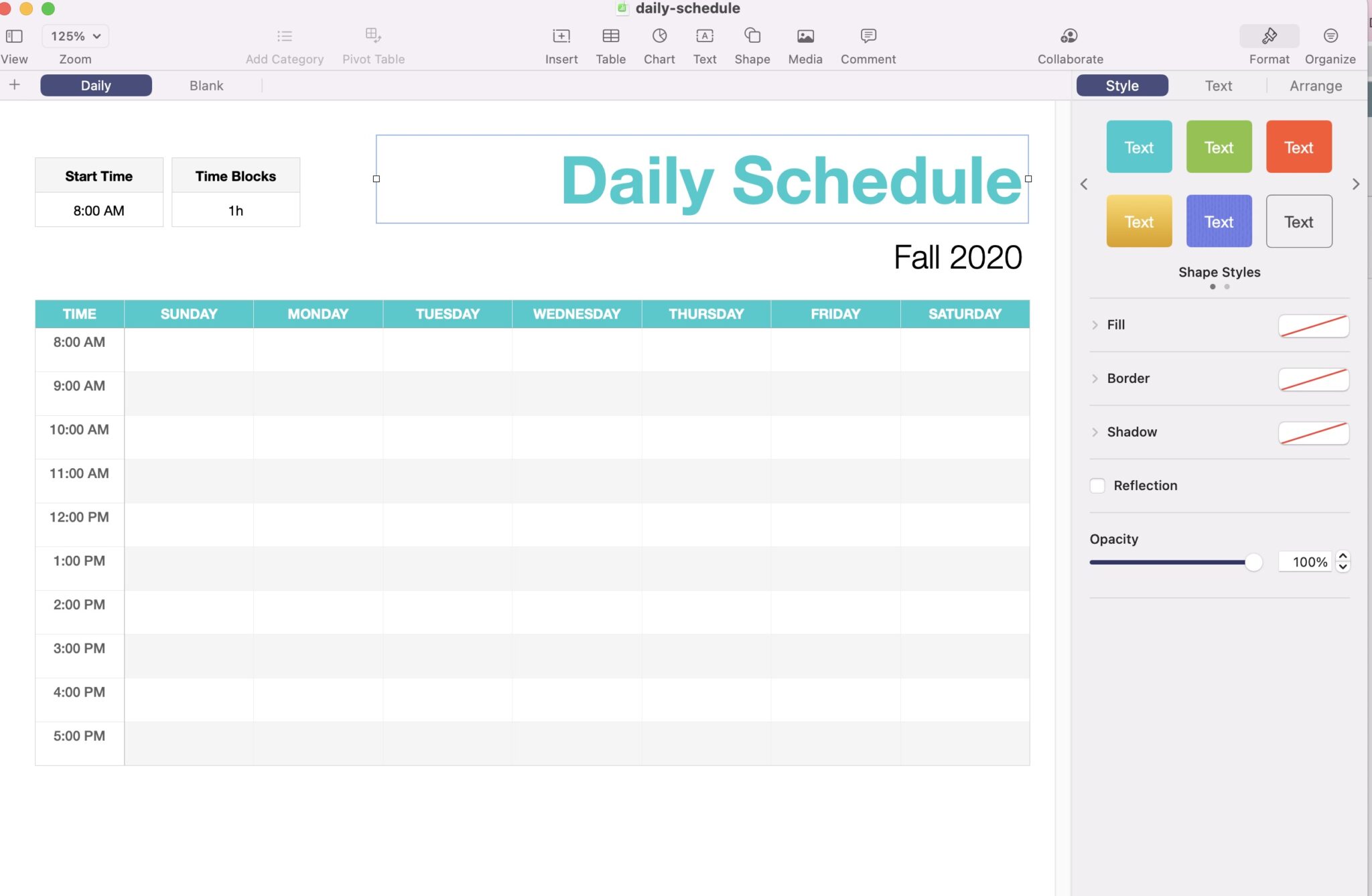Image resolution: width=1372 pixels, height=896 pixels.
Task: Select the Time Blocks header cell
Action: pyautogui.click(x=236, y=175)
